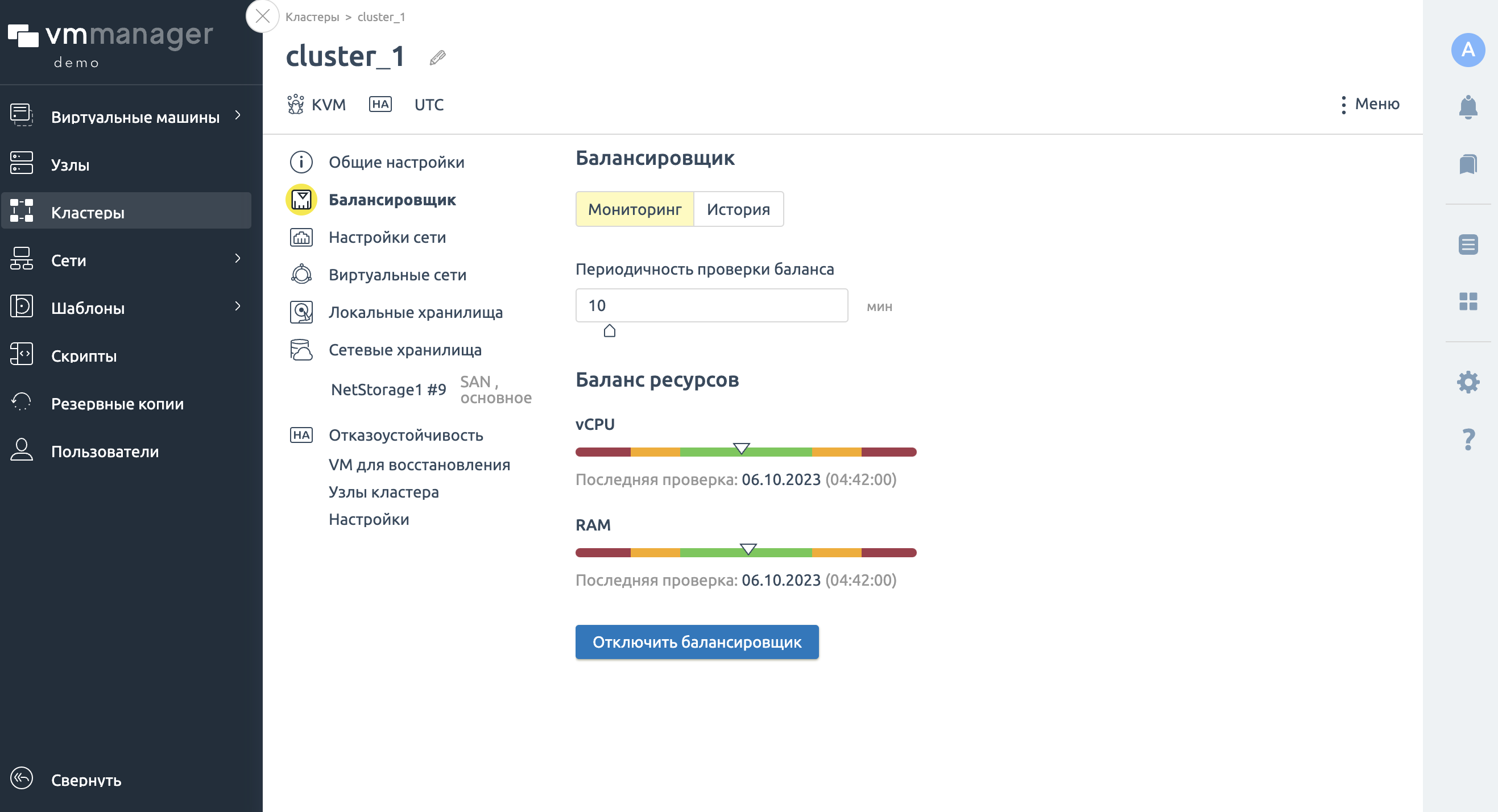Open notifications bell icon
Viewport: 1498px width, 812px height.
point(1468,107)
